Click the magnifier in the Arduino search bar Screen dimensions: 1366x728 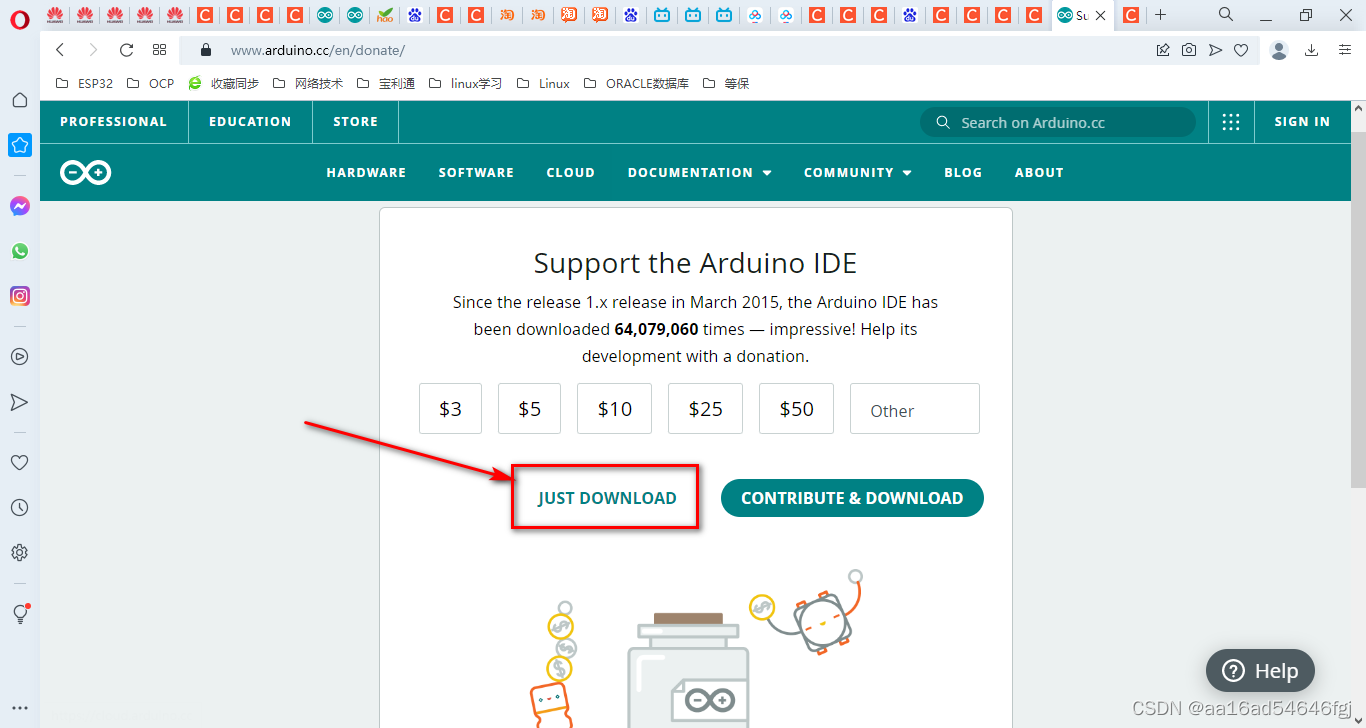[x=942, y=121]
